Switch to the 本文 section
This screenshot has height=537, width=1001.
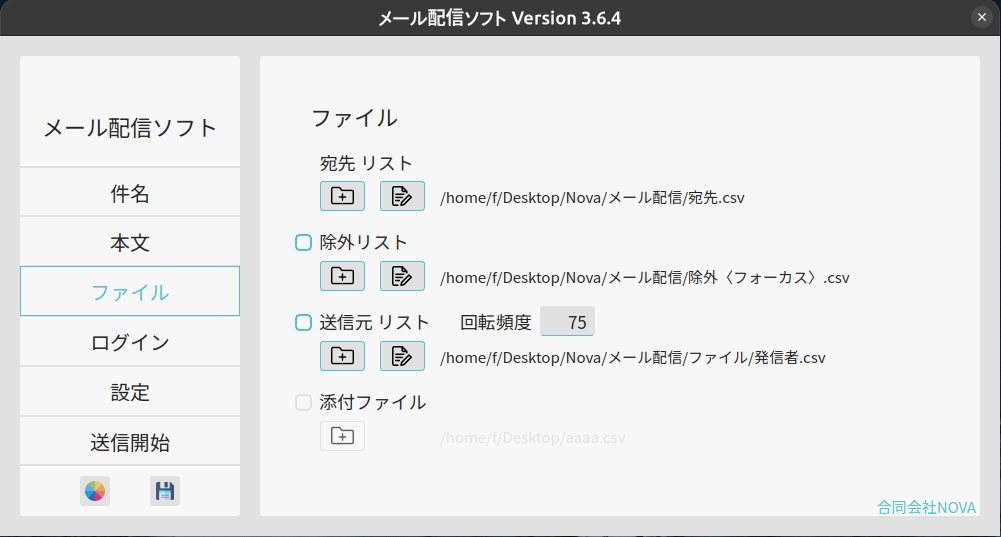[x=130, y=242]
